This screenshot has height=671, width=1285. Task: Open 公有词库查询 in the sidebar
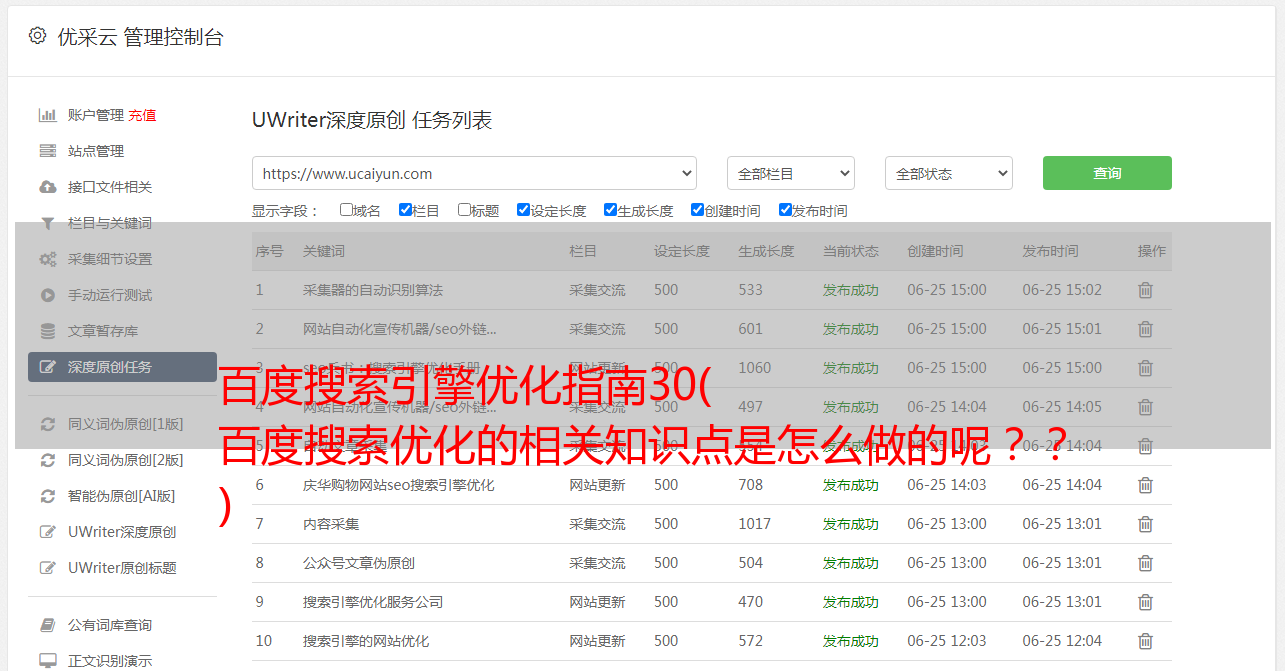click(x=110, y=625)
